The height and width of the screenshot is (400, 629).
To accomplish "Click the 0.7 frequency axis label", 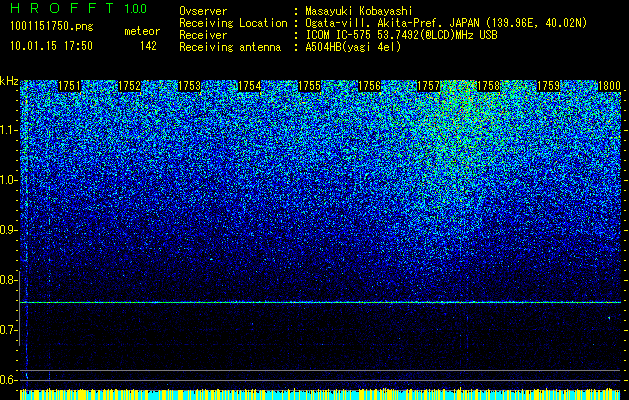I will [x=9, y=330].
